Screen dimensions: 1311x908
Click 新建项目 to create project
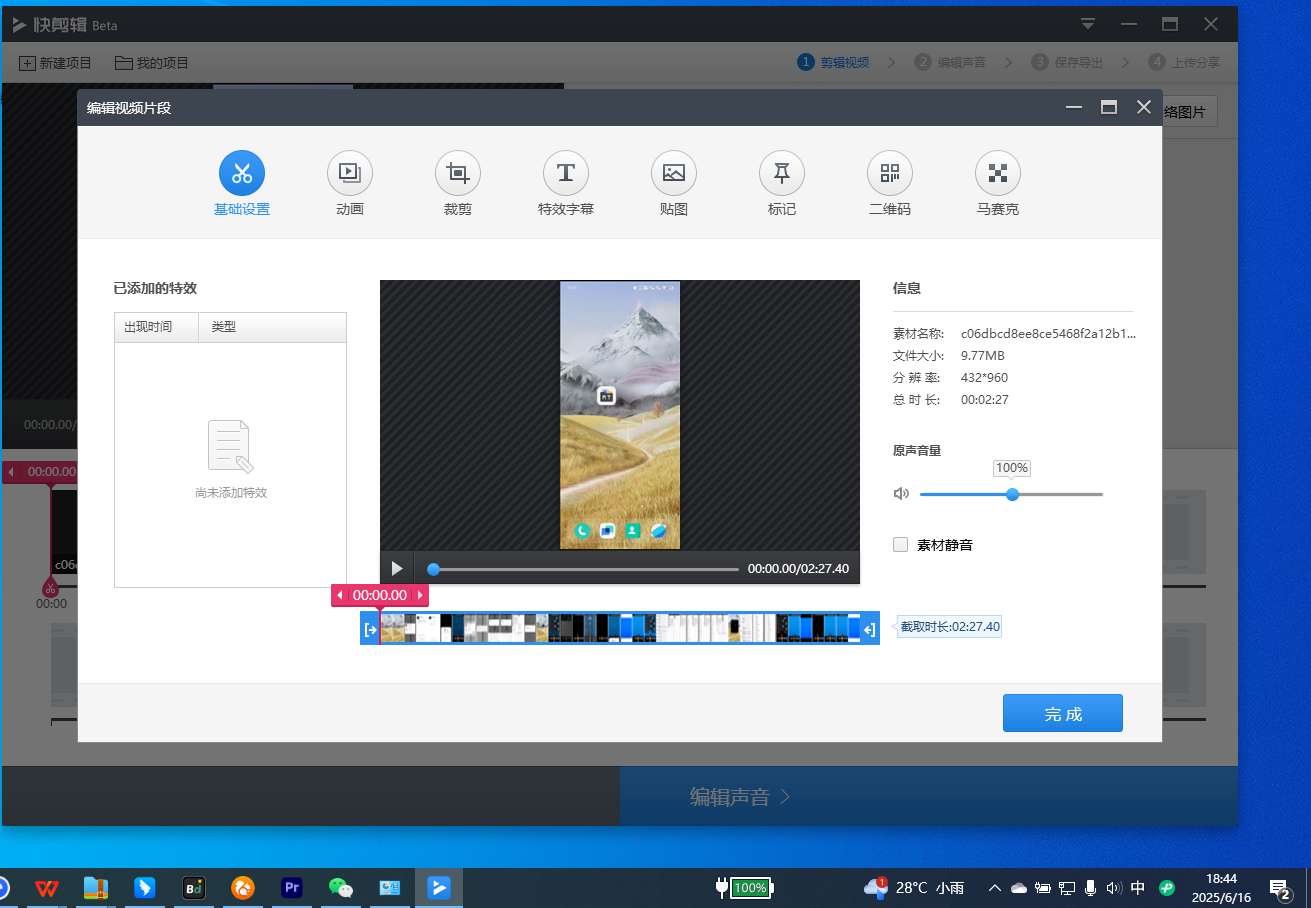coord(56,63)
